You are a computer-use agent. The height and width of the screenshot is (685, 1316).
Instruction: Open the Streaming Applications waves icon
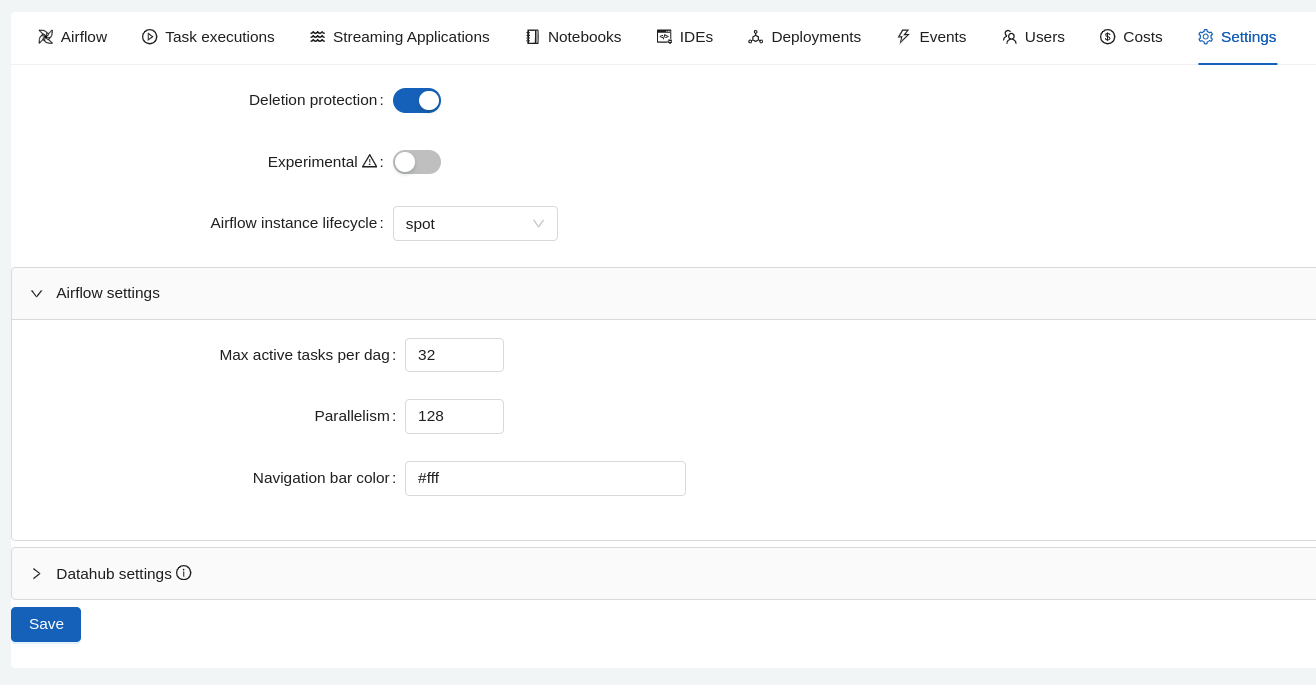317,36
